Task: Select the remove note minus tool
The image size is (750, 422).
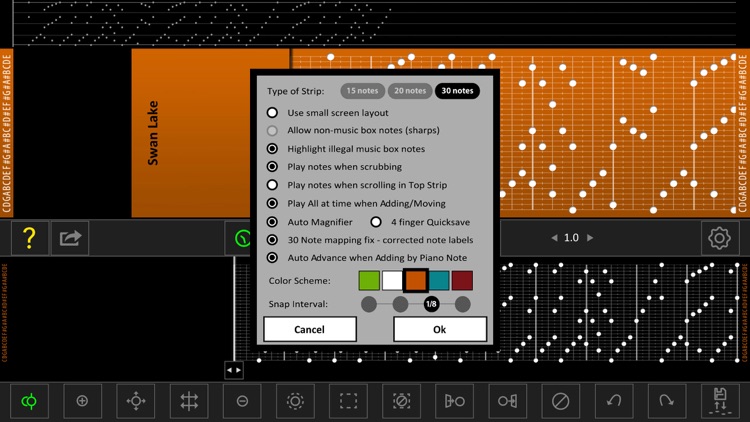Action: (x=242, y=401)
